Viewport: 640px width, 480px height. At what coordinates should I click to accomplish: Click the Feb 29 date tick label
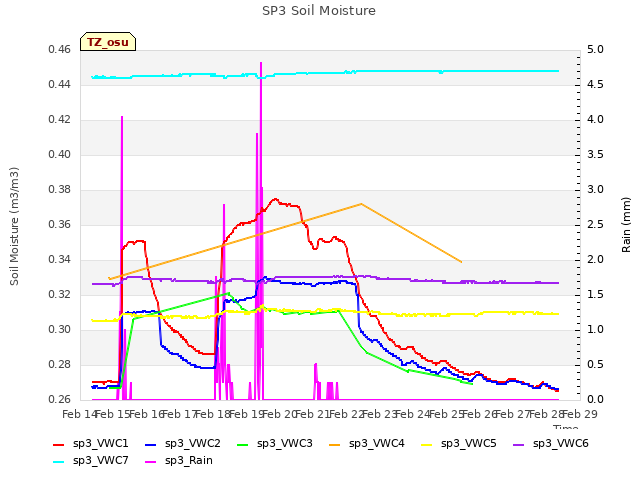pyautogui.click(x=580, y=415)
